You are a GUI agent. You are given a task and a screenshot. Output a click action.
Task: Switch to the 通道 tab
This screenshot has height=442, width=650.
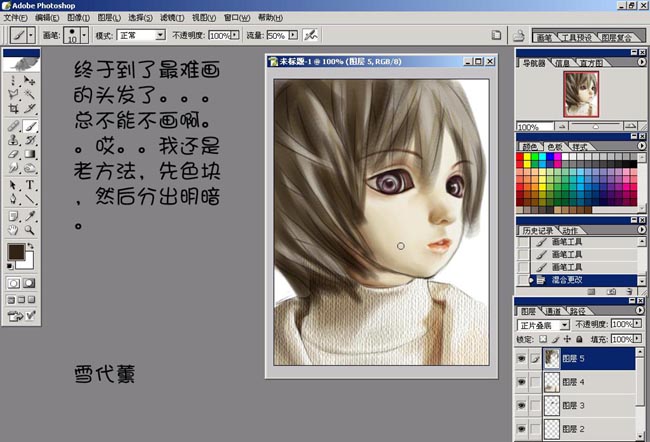552,311
